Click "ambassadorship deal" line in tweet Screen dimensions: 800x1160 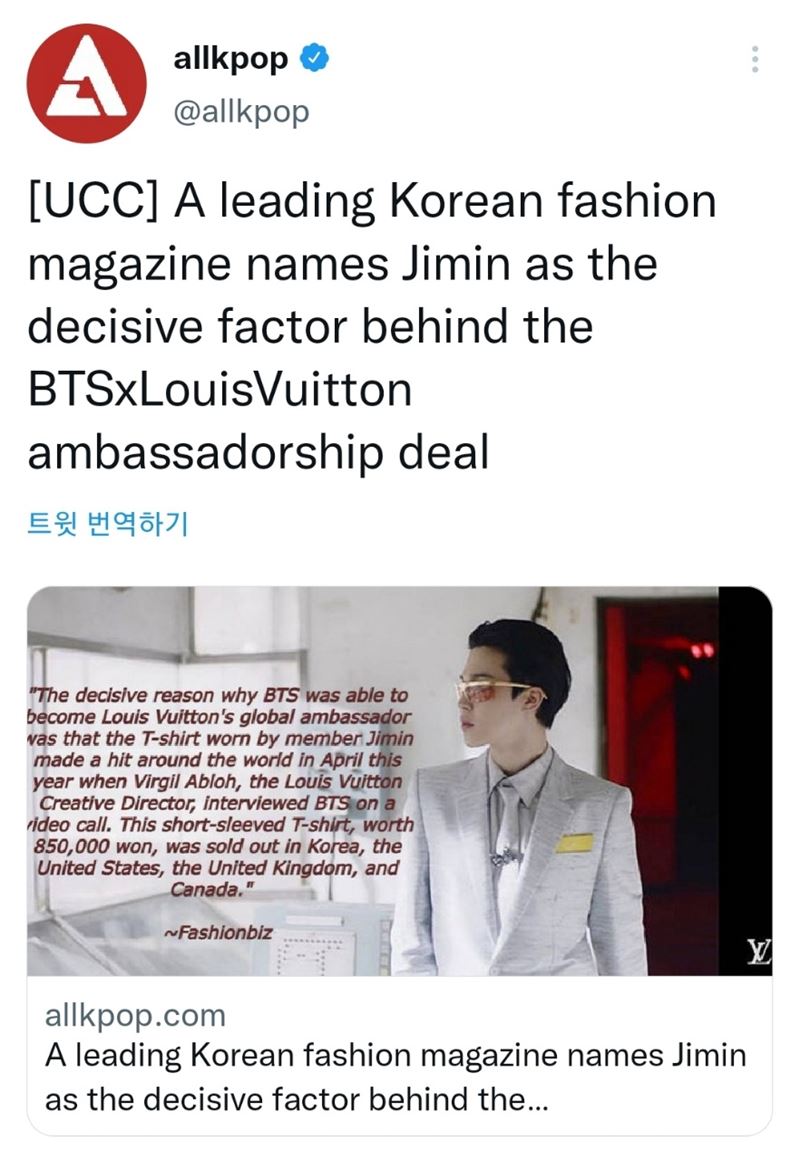pyautogui.click(x=258, y=453)
